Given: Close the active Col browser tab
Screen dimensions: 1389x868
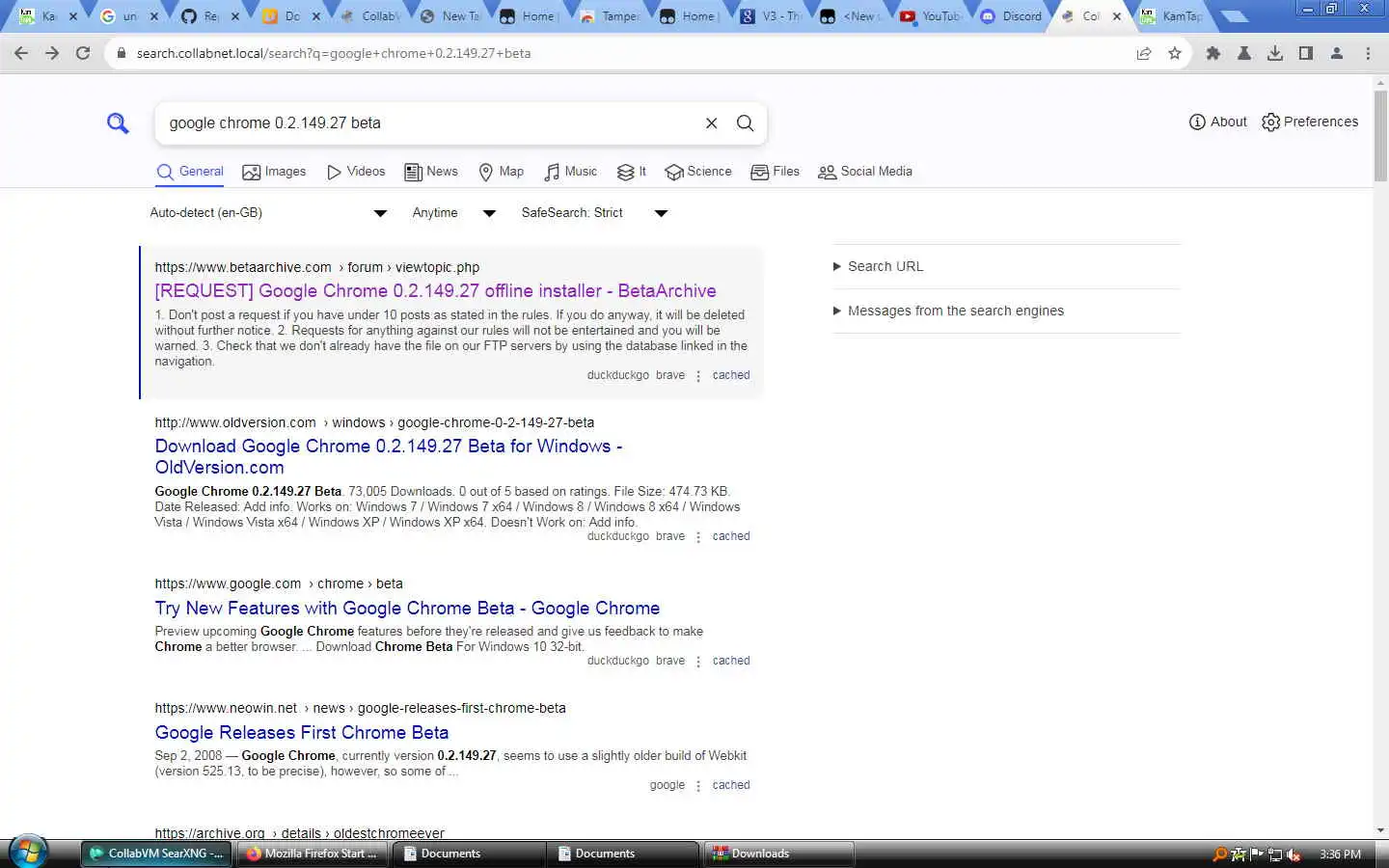Looking at the screenshot, I should point(1117,16).
